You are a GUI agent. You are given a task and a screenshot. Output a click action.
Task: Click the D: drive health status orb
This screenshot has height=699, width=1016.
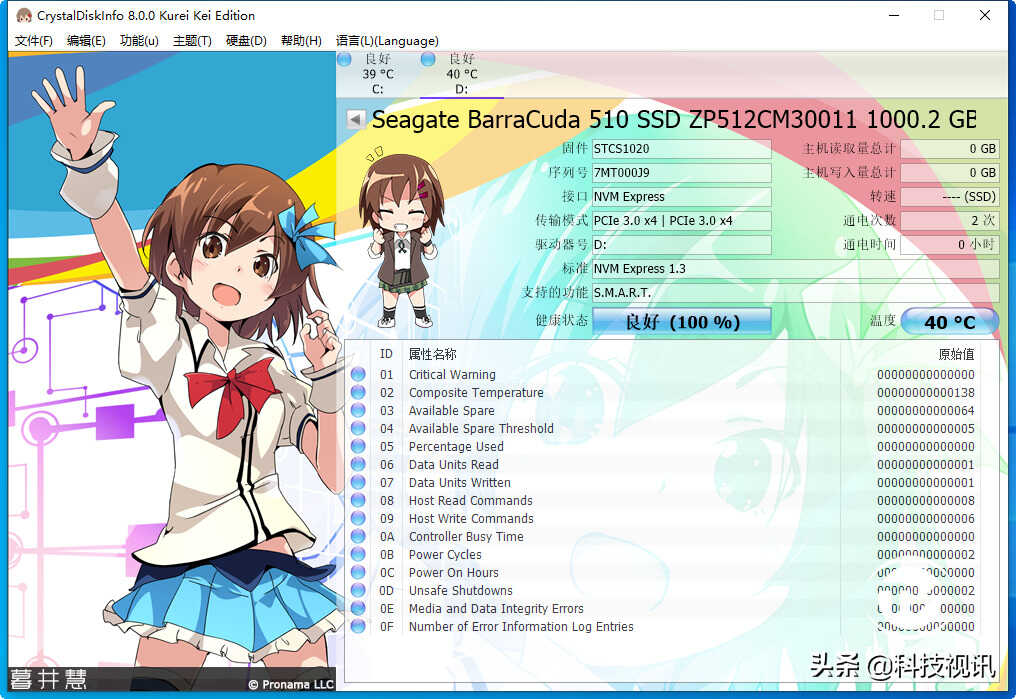[428, 59]
